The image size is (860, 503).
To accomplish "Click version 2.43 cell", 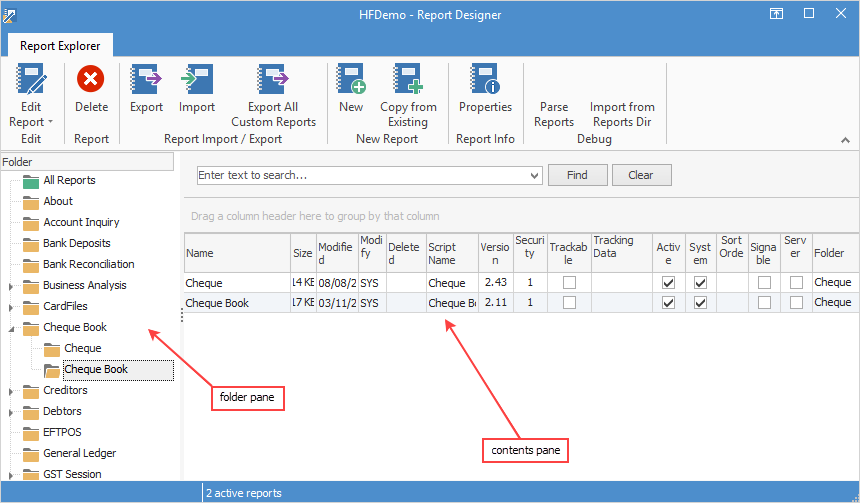I will [x=496, y=282].
